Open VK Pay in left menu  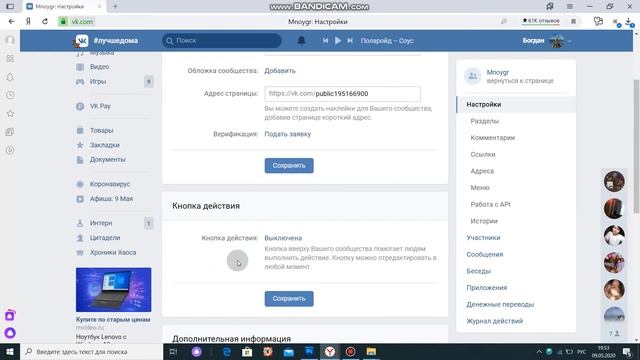[100, 106]
